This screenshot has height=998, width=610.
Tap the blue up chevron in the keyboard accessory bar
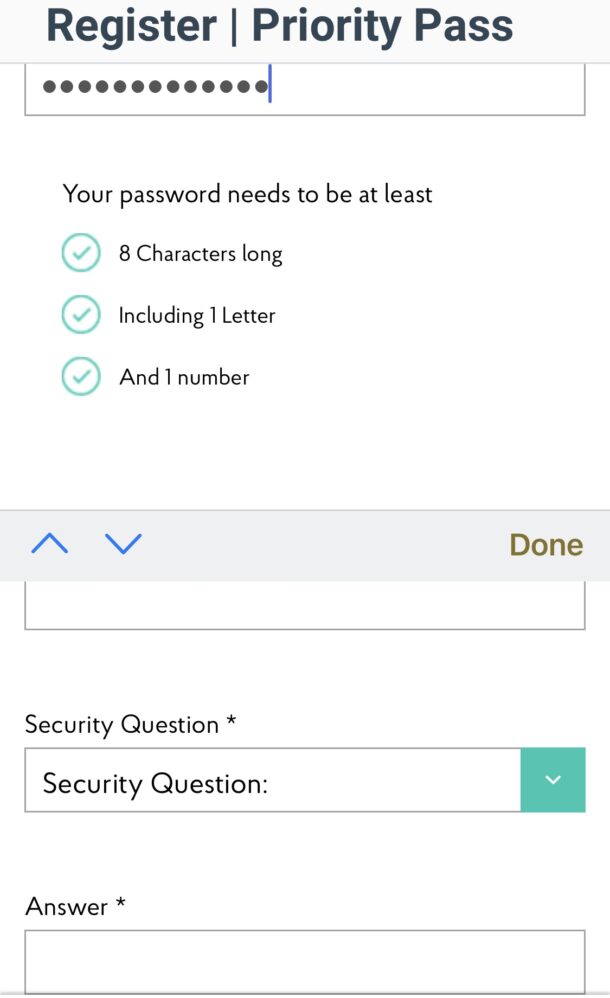48,544
